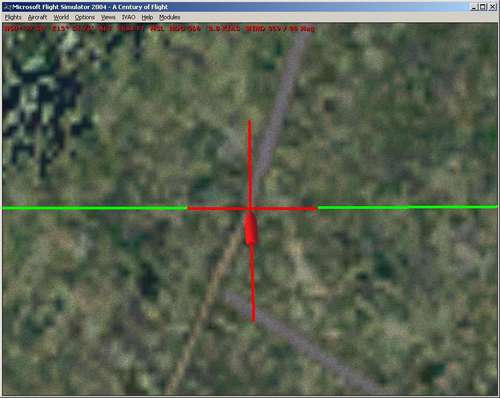Open the IVAO menu
Image resolution: width=500 pixels, height=398 pixels.
click(128, 17)
